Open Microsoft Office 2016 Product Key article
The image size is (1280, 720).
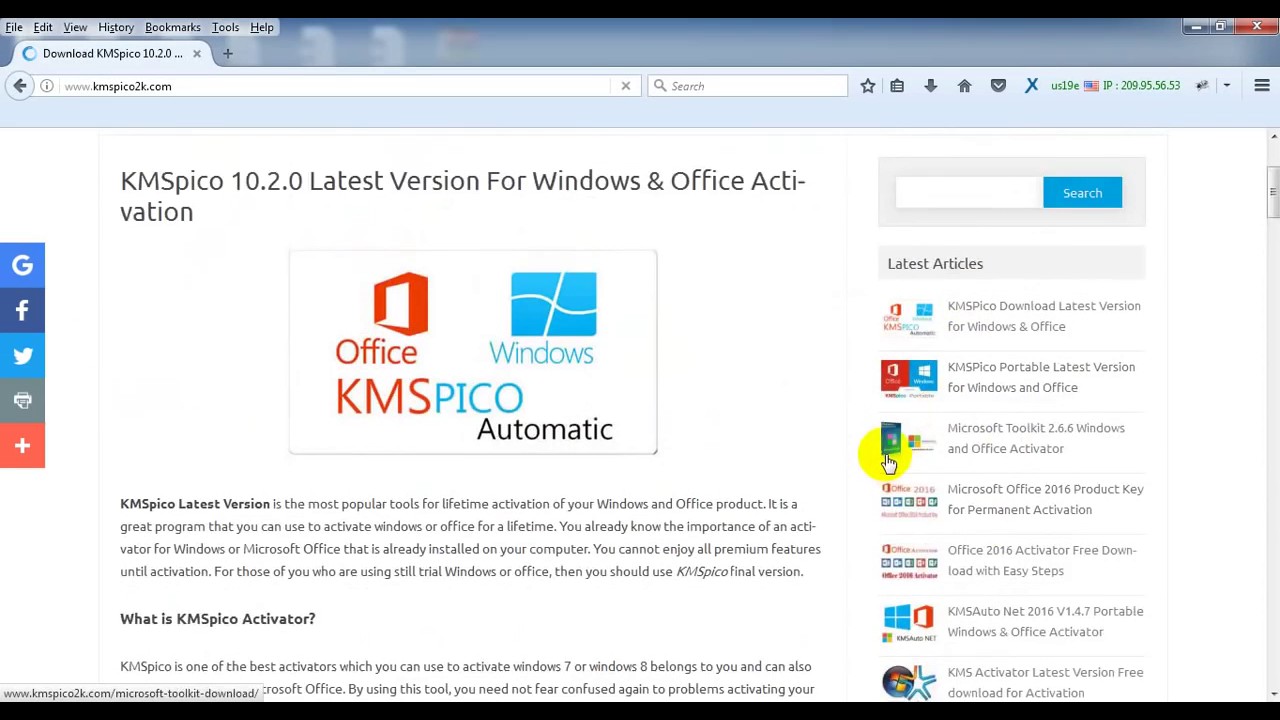click(1045, 499)
